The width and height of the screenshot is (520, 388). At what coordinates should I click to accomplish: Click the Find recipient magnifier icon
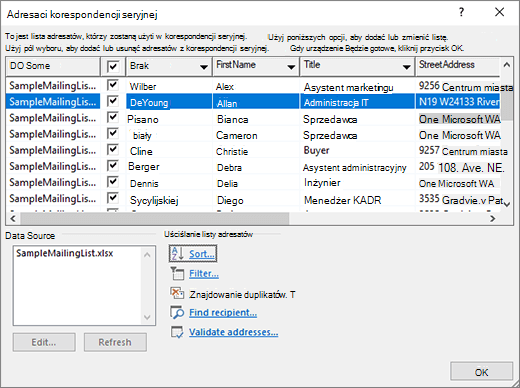177,312
